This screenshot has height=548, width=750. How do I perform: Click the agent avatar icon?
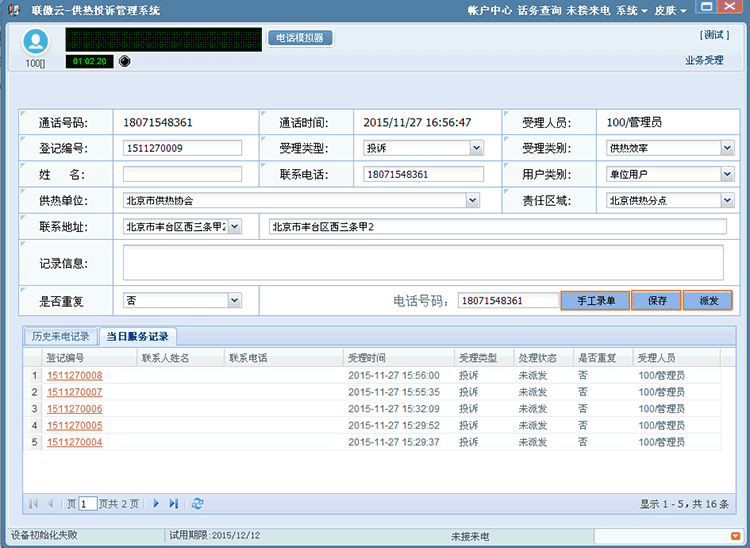coord(37,41)
